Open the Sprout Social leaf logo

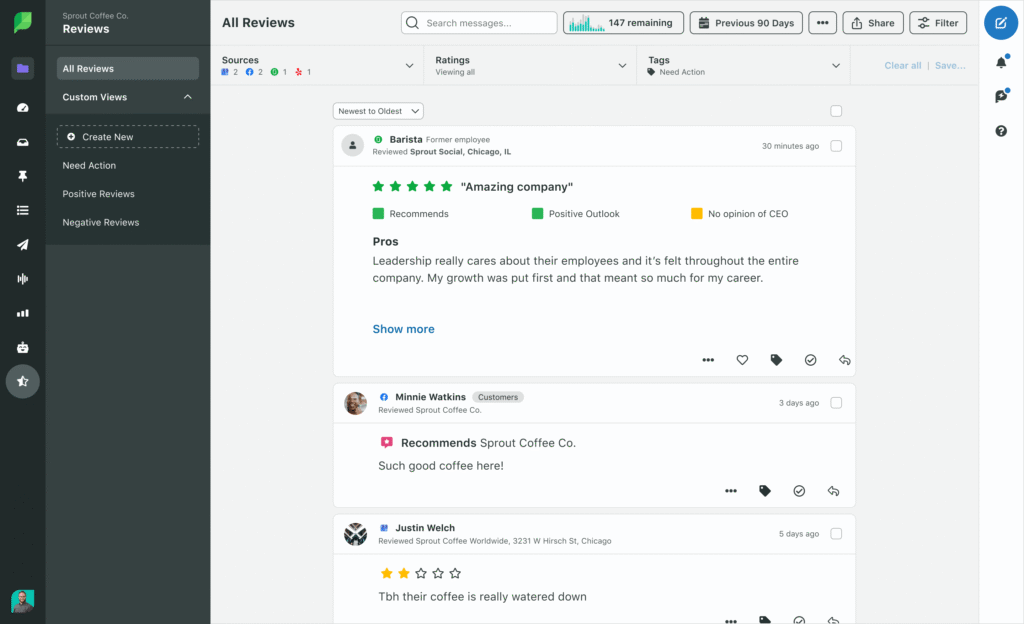(x=23, y=22)
